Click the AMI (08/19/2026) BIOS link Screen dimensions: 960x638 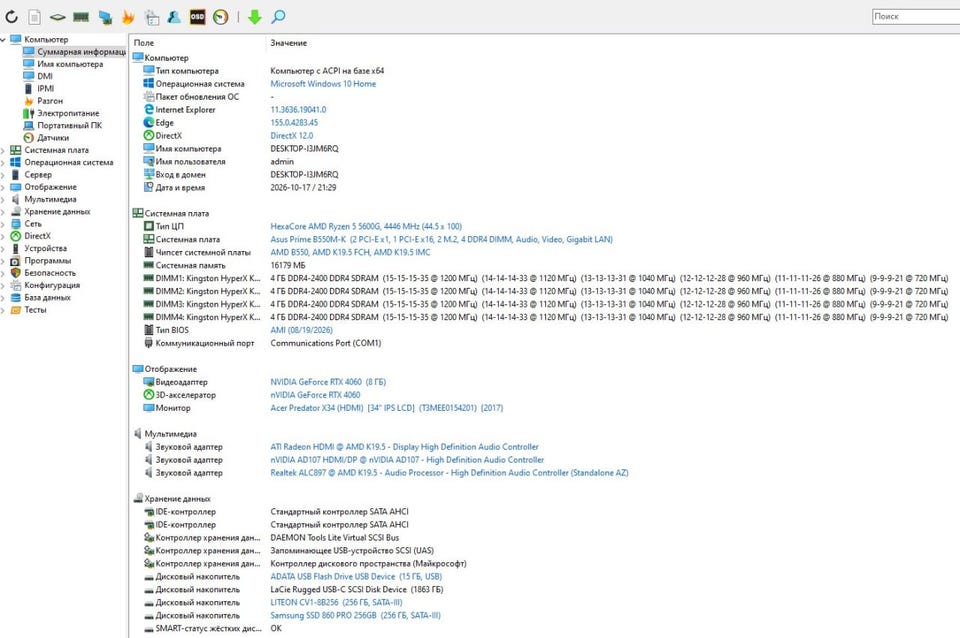[x=302, y=330]
